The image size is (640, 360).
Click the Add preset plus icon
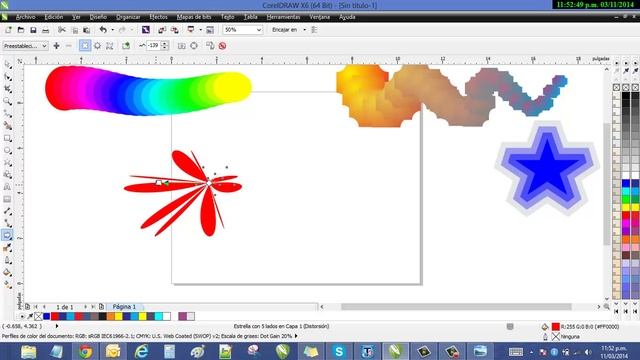point(56,46)
